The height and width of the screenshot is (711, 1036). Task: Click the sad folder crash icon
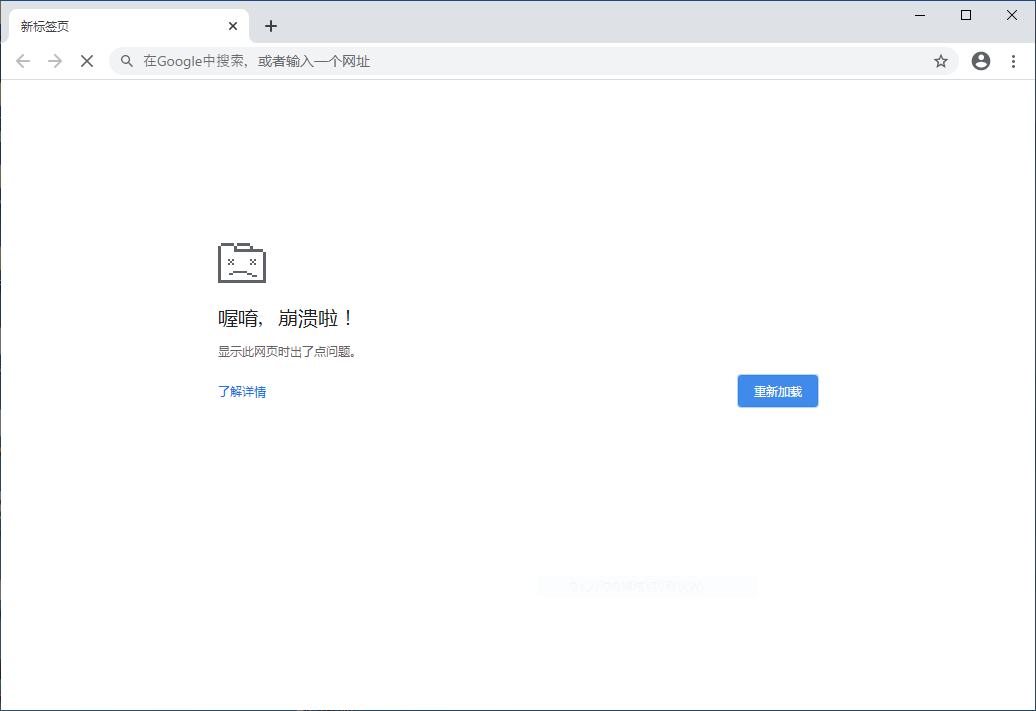click(x=241, y=262)
